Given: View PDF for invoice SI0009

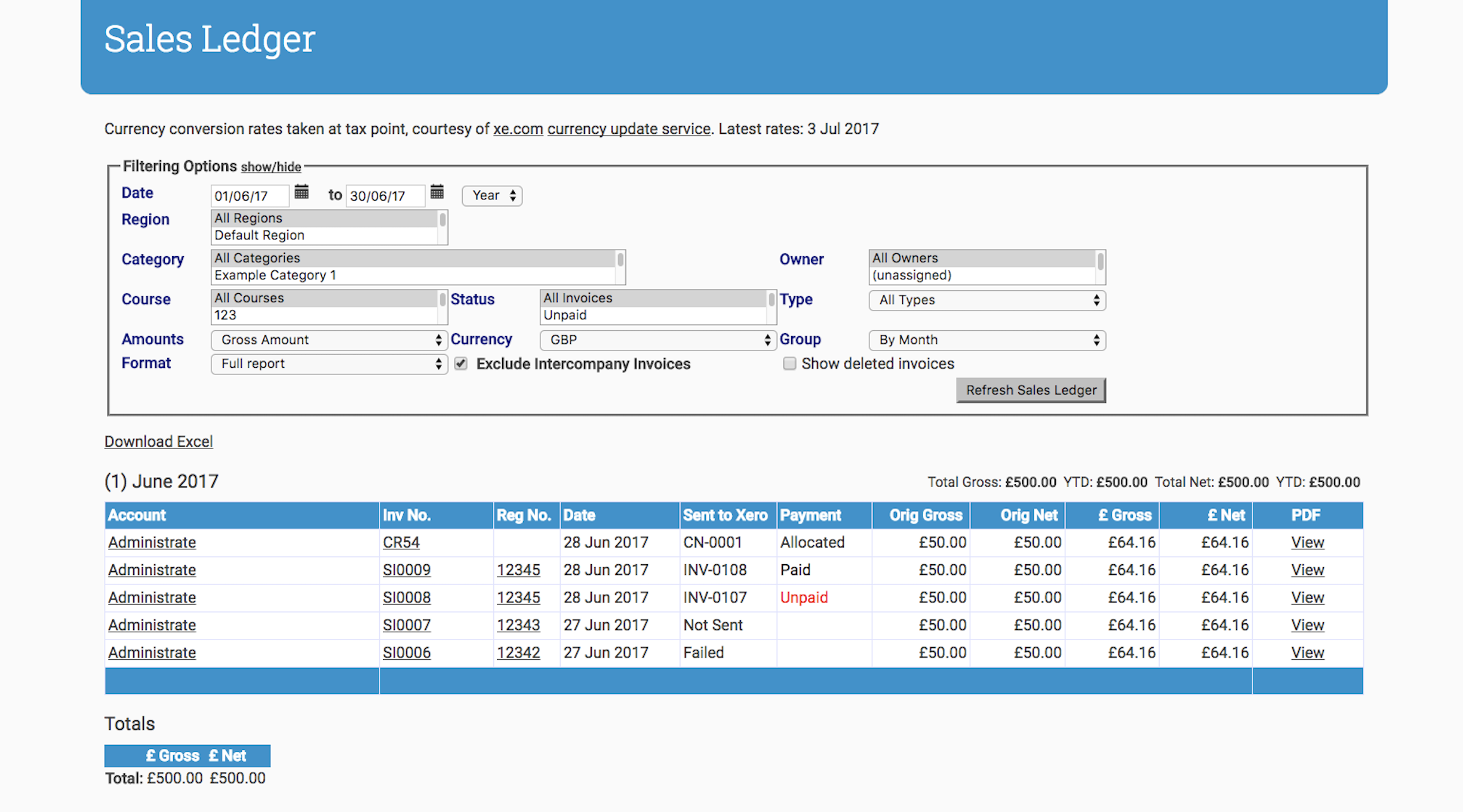Looking at the screenshot, I should 1307,570.
